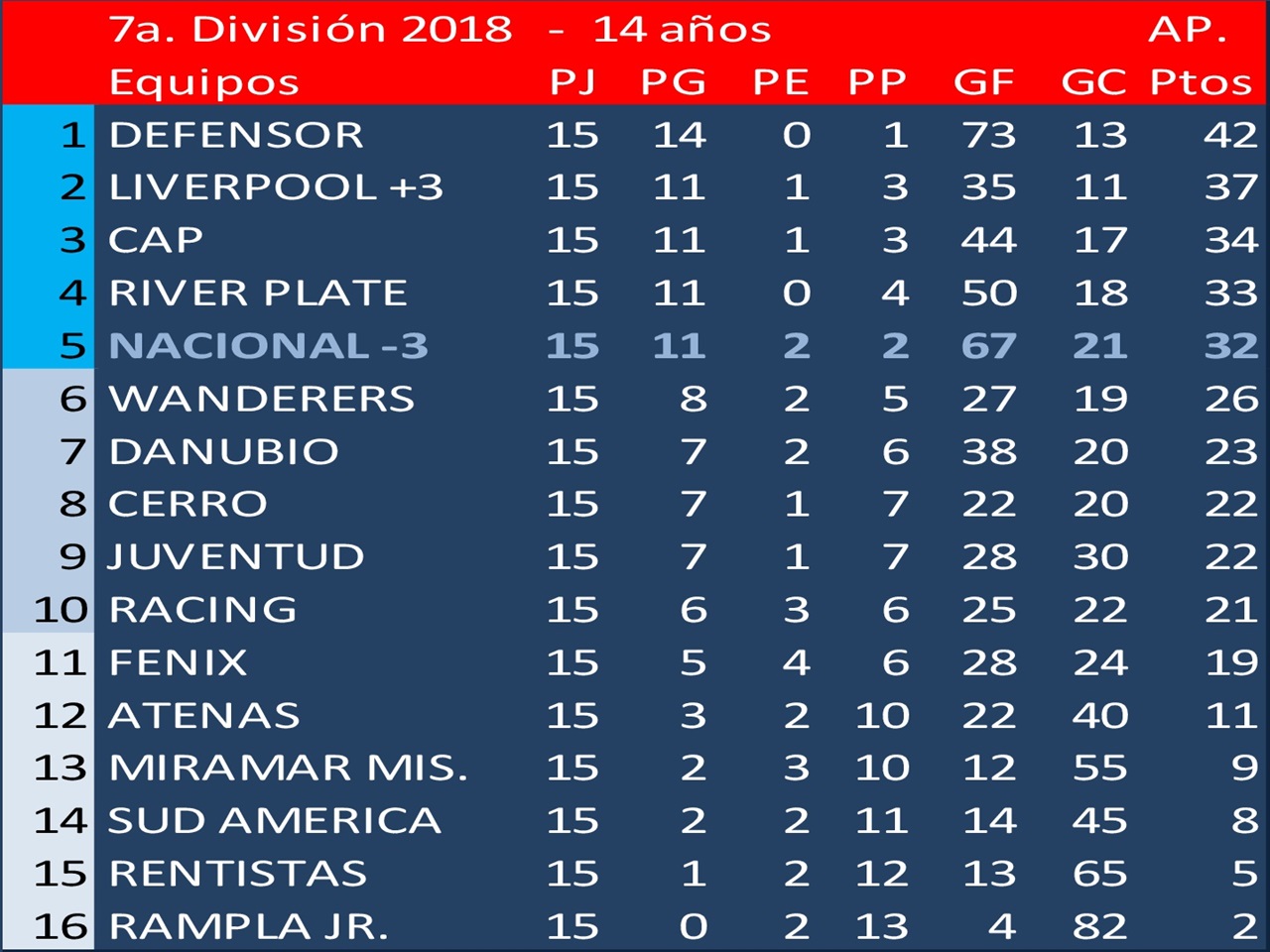Select the LIVERPOOL +3 row label

(x=276, y=187)
